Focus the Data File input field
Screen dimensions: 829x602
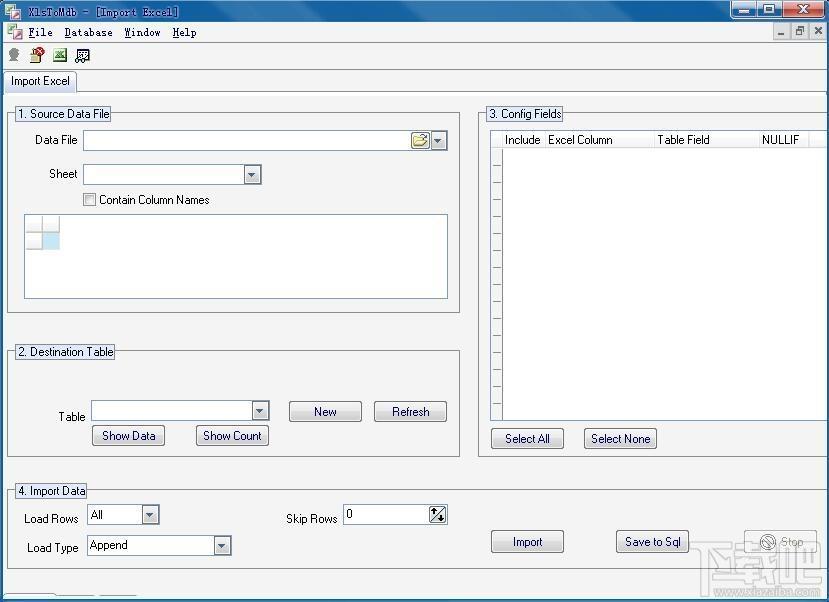pyautogui.click(x=247, y=141)
